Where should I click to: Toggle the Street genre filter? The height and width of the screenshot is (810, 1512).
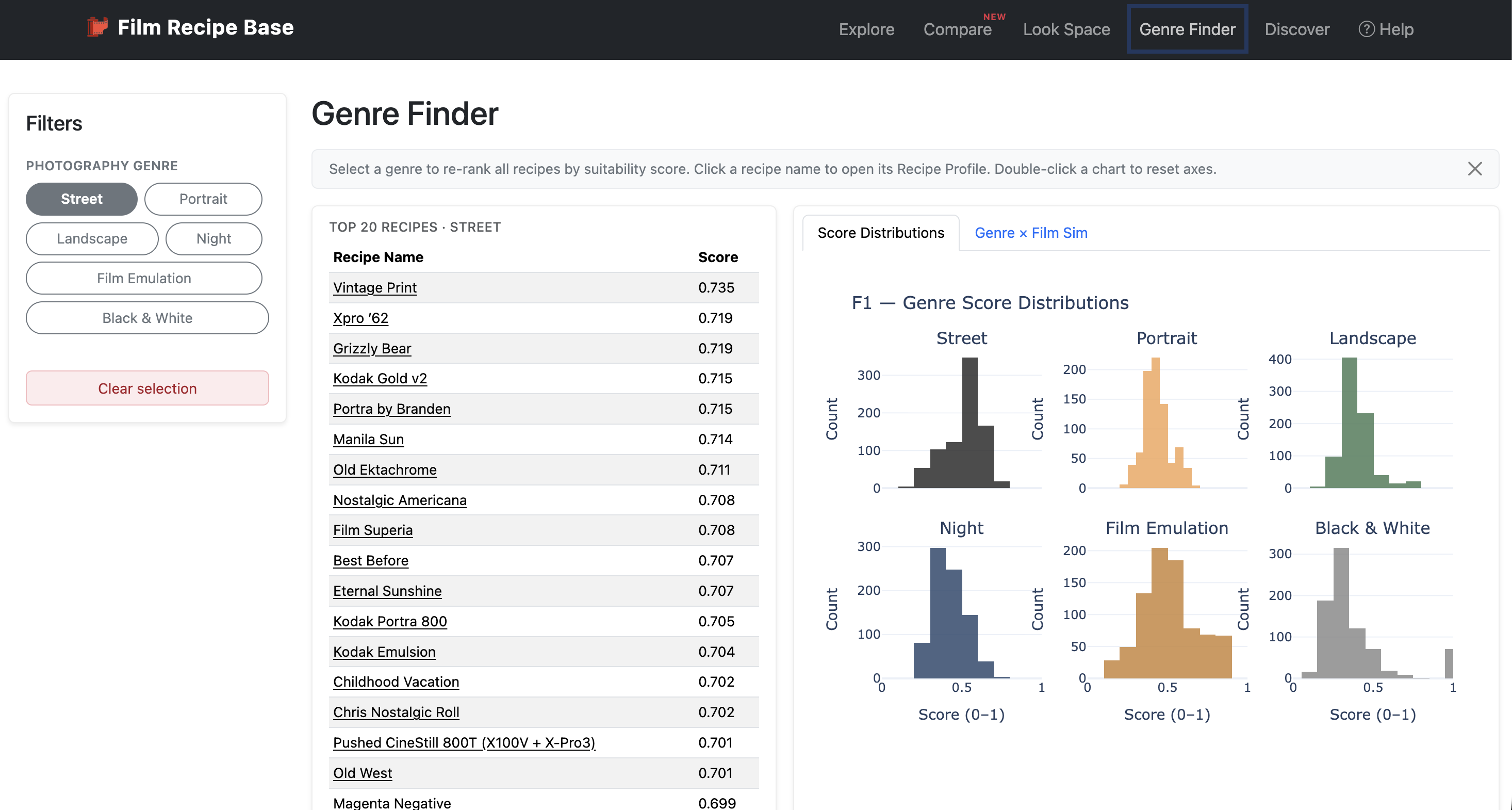click(x=81, y=199)
